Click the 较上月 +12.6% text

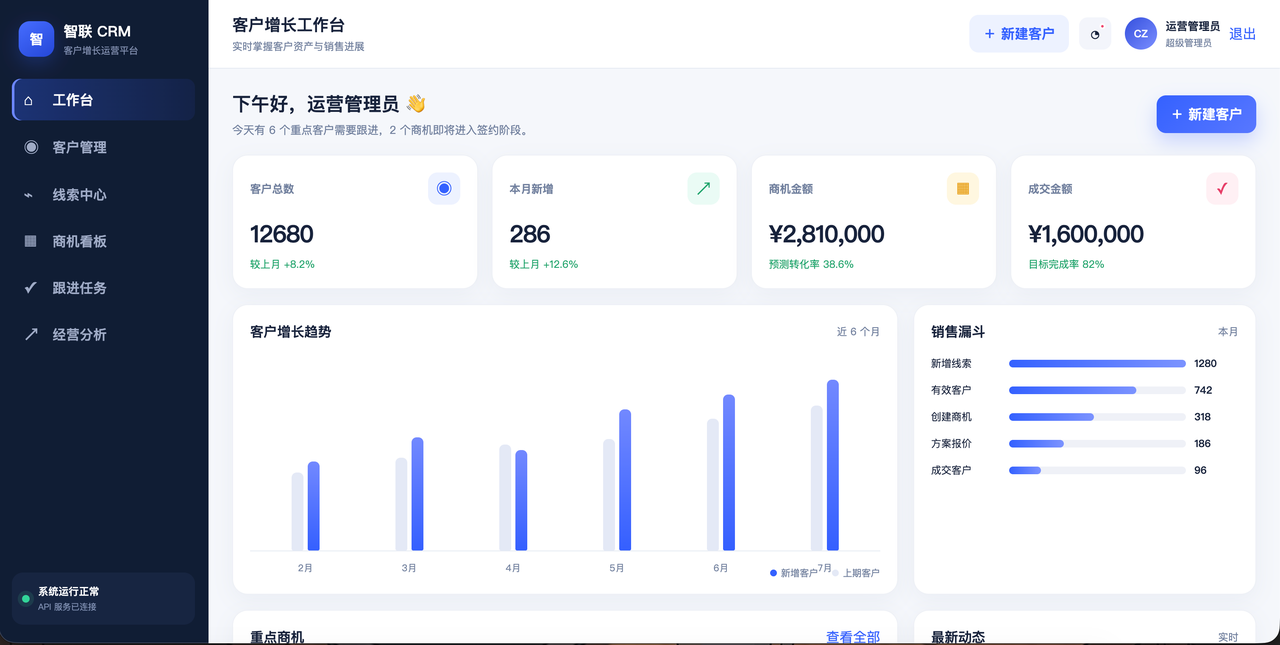coord(544,265)
